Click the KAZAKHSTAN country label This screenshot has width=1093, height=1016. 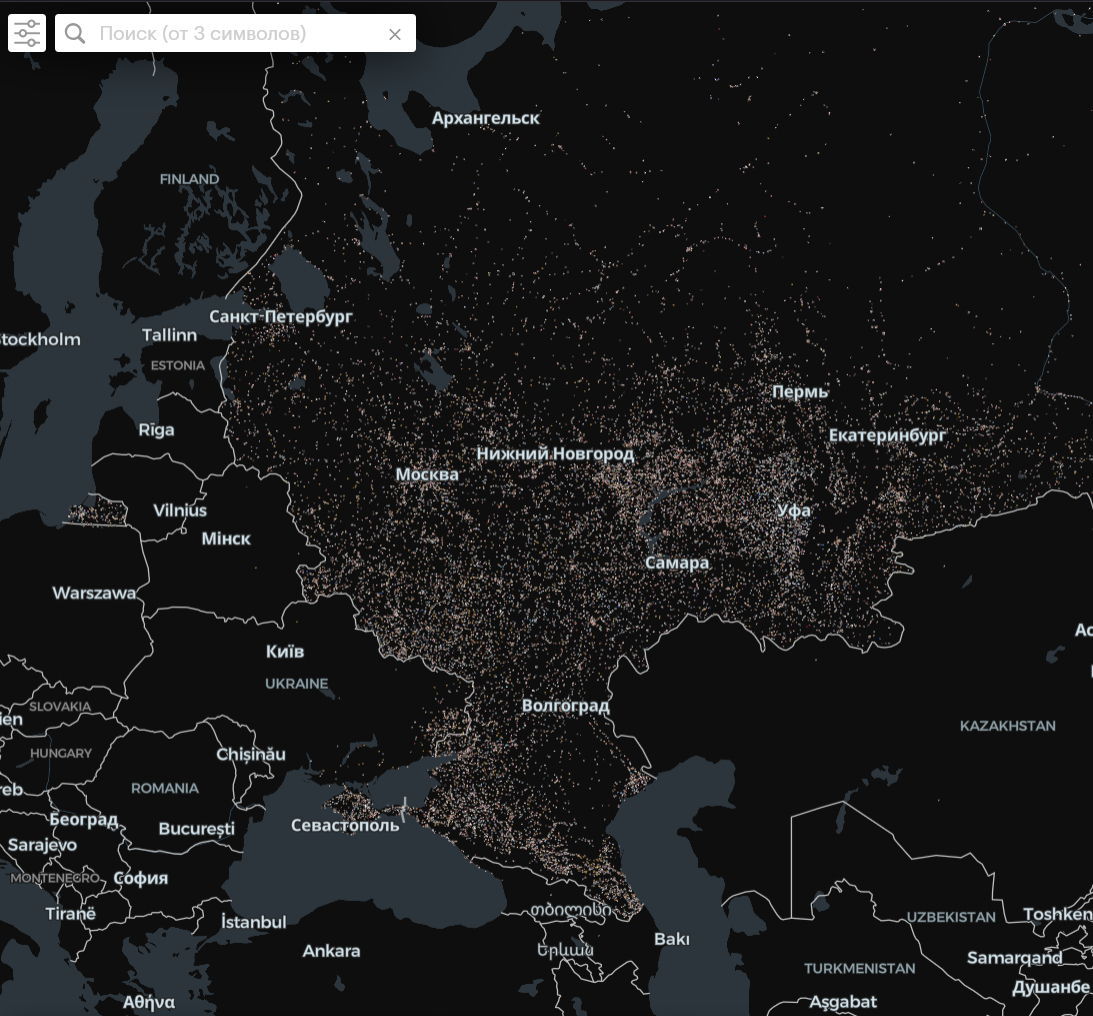1007,725
